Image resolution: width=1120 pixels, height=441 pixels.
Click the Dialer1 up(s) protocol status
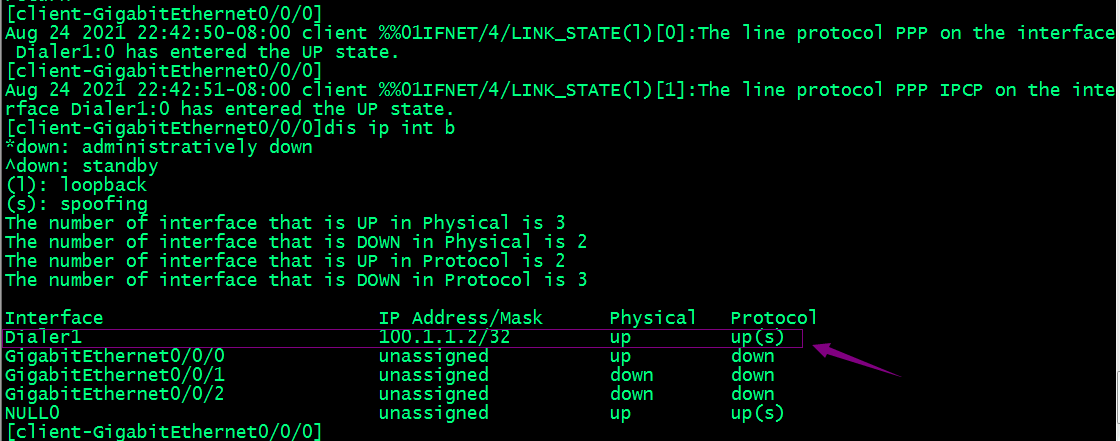(757, 337)
